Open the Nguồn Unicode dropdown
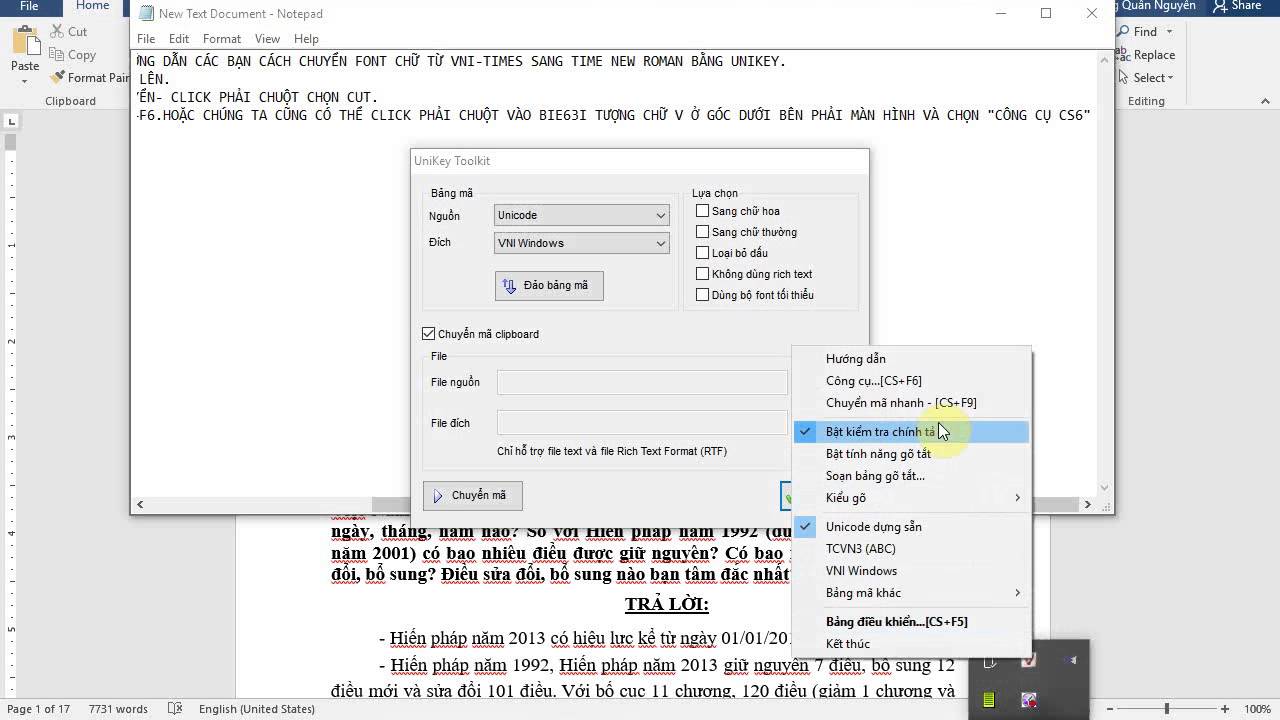 582,215
